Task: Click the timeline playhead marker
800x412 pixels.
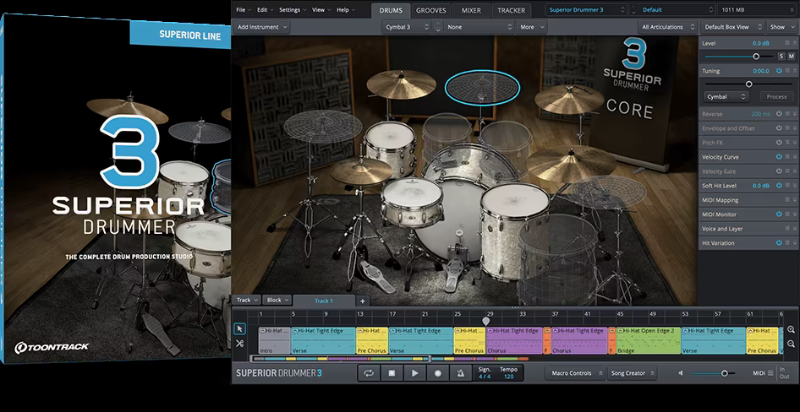Action: click(486, 321)
